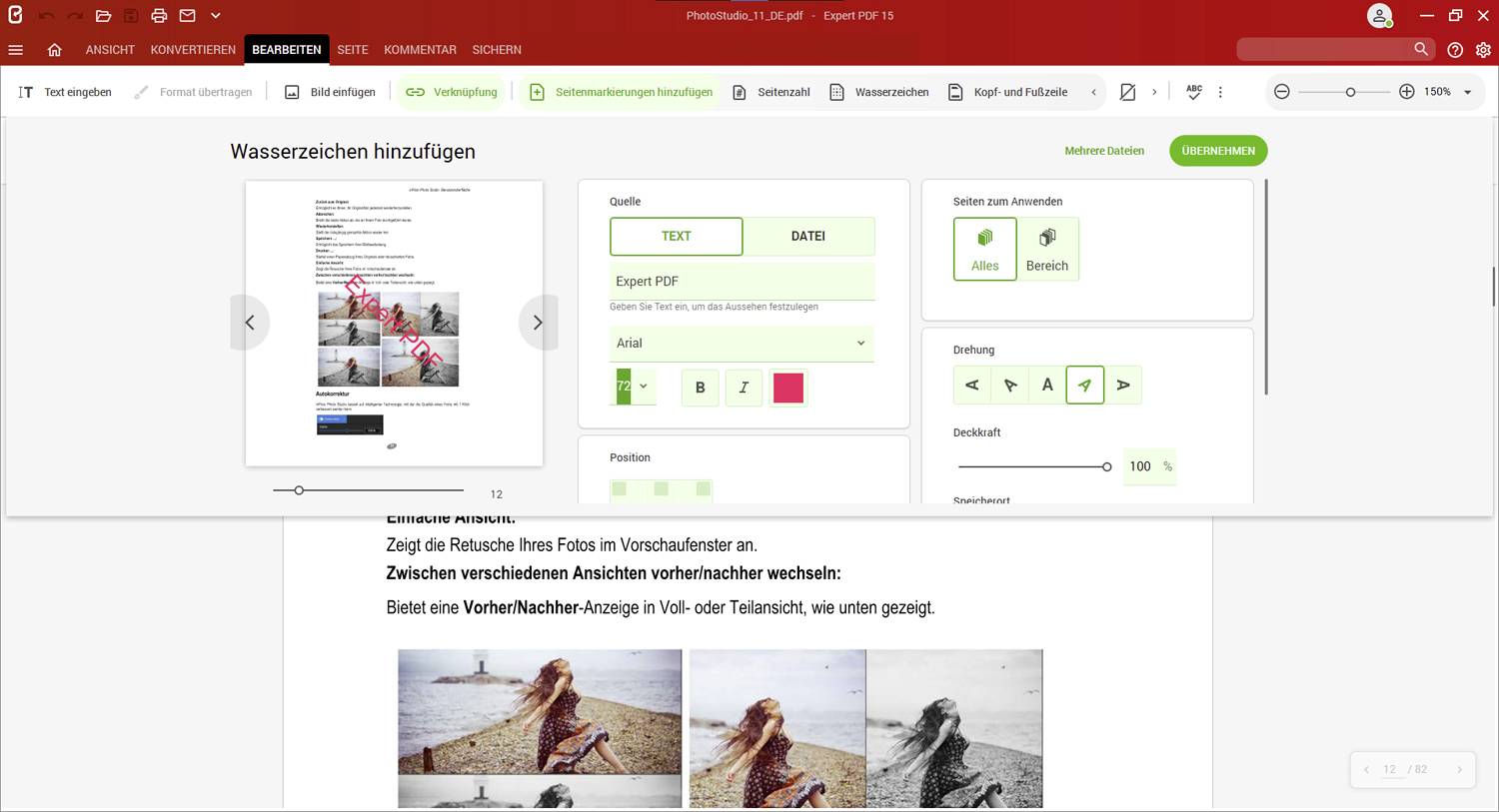Screen dimensions: 1499x812
Task: Click the print icon in title bar
Action: pyautogui.click(x=159, y=16)
